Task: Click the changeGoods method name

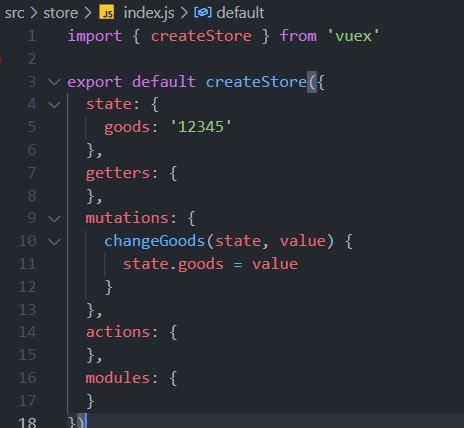Action: point(154,241)
